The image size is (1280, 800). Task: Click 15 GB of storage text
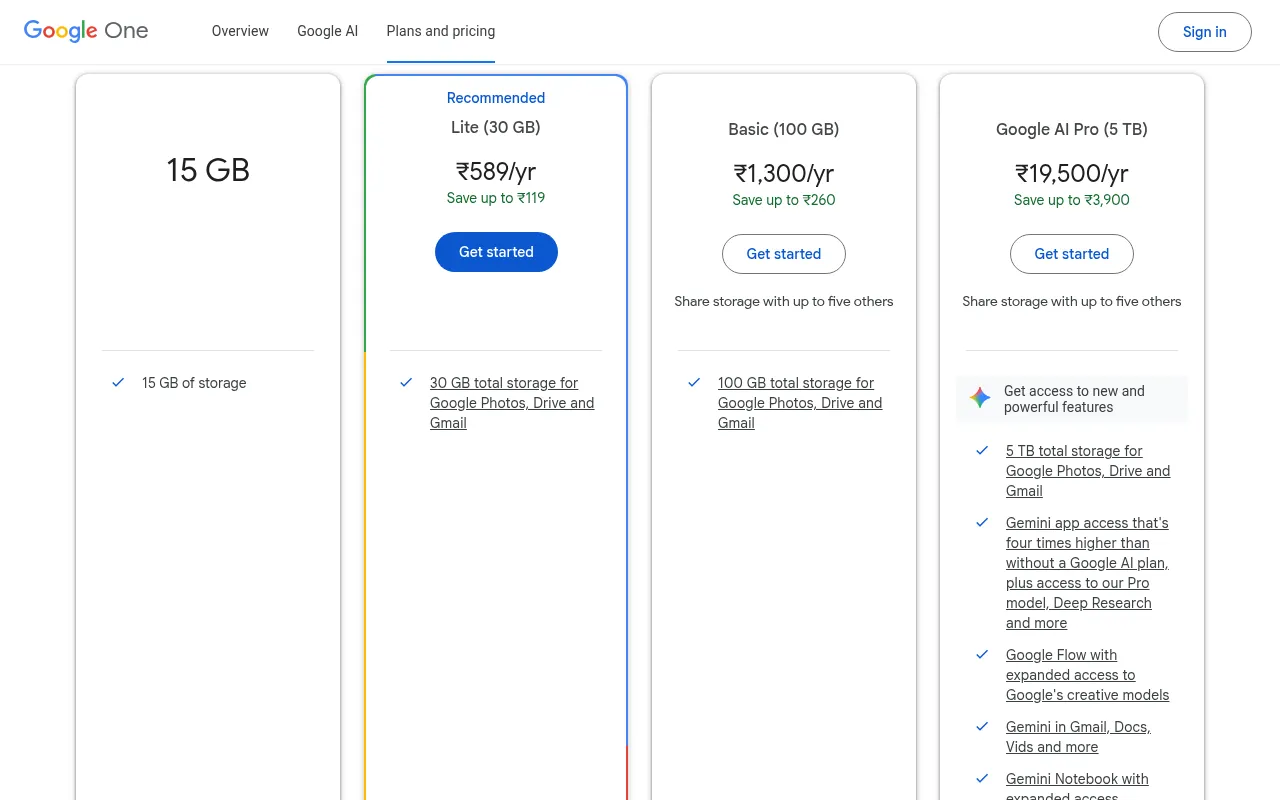(194, 383)
